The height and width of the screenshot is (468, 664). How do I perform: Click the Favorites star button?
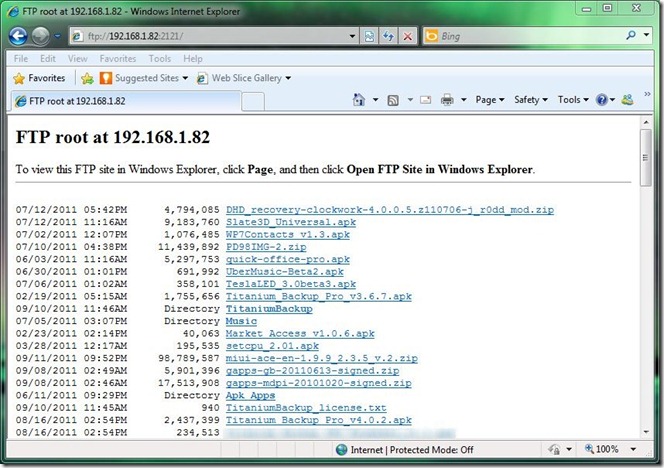[39, 78]
